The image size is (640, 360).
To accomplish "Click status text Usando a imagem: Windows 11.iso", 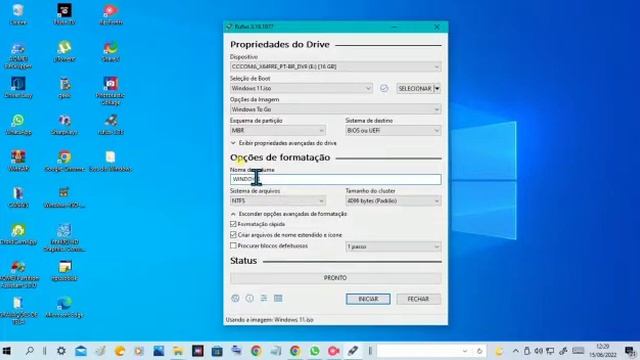I will pyautogui.click(x=269, y=320).
